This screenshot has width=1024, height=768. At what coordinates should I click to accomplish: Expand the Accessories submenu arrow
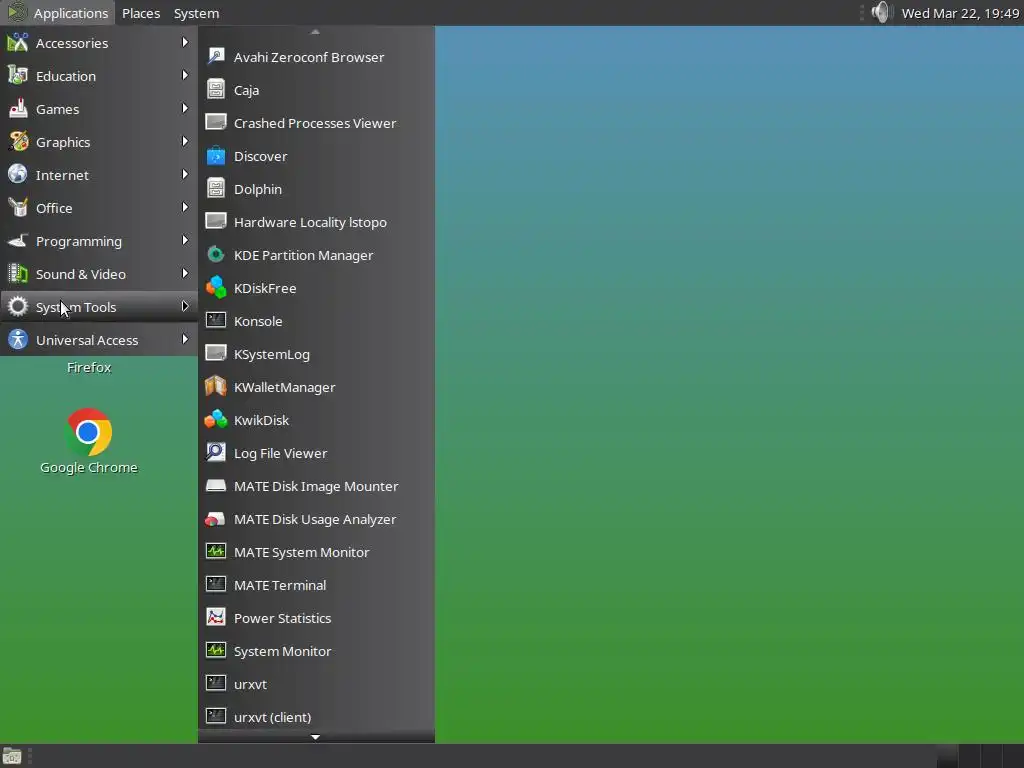[185, 42]
